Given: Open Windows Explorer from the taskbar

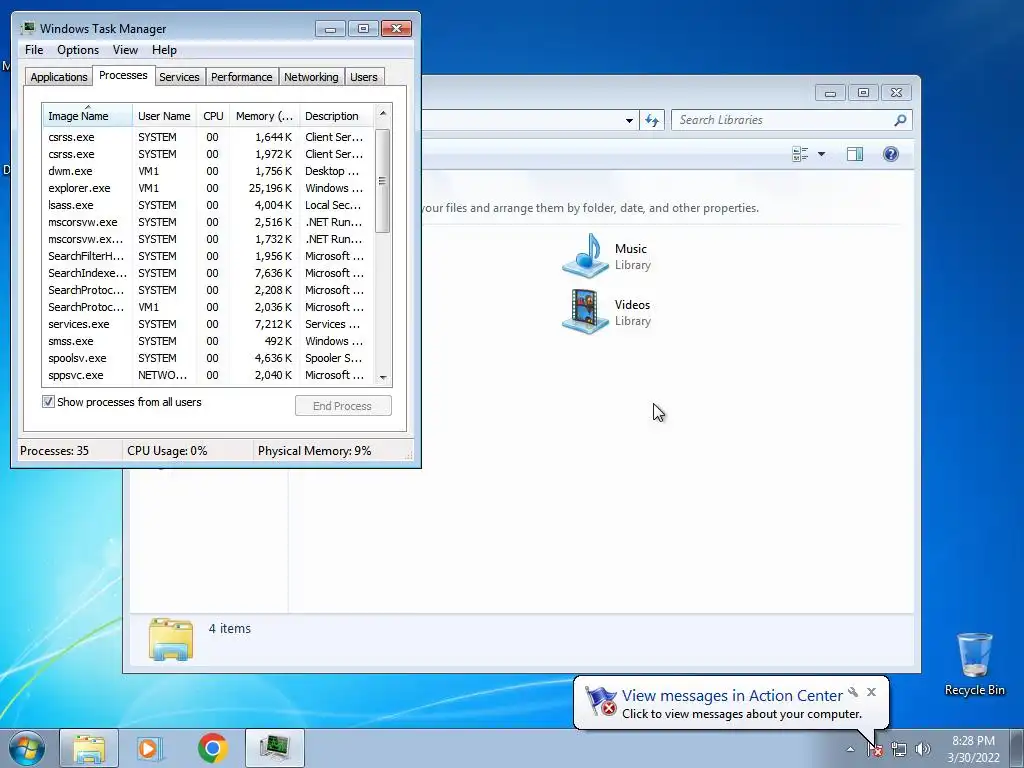Looking at the screenshot, I should pyautogui.click(x=89, y=748).
